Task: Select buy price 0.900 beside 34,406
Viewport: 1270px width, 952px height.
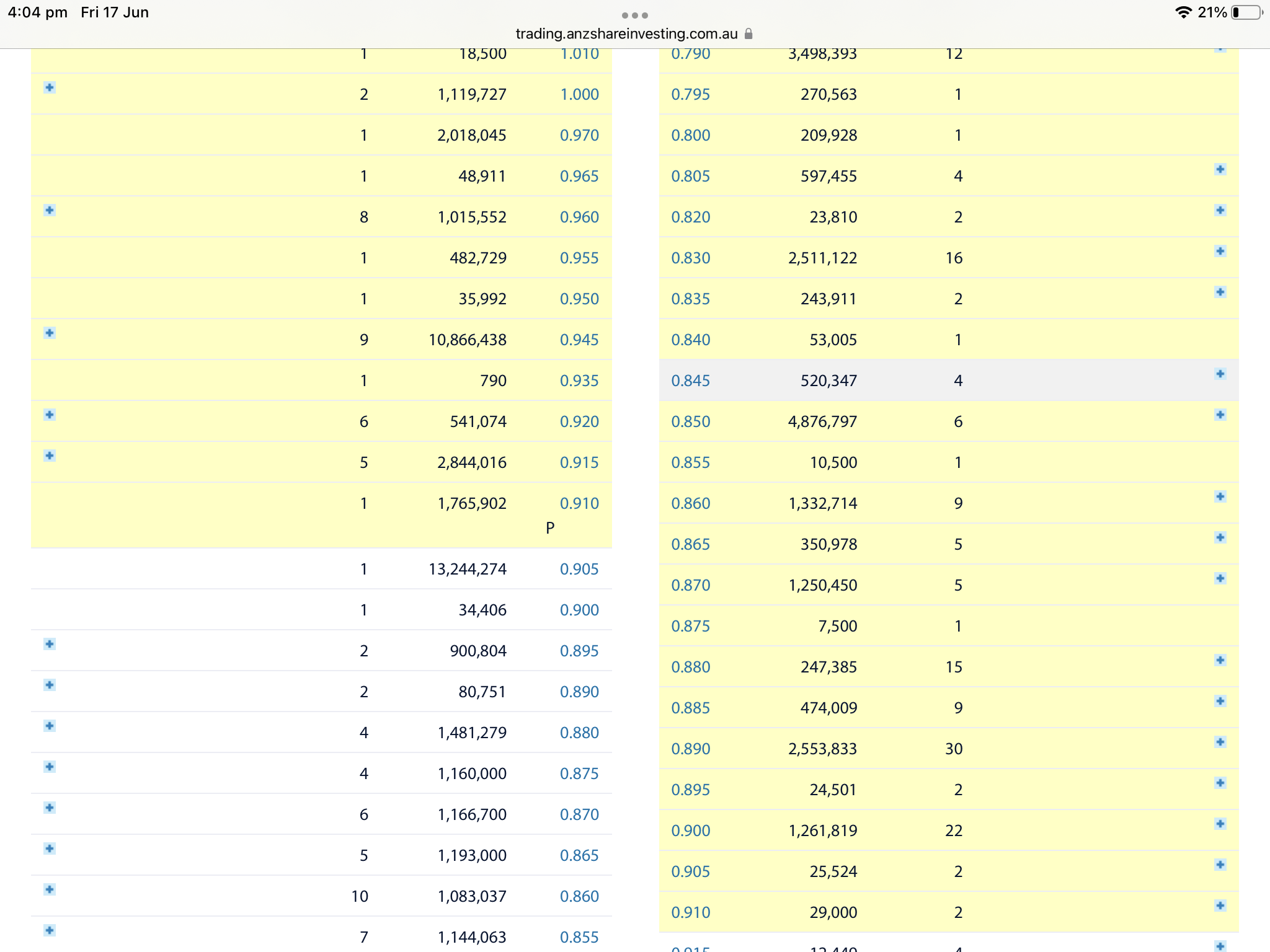Action: (x=579, y=610)
